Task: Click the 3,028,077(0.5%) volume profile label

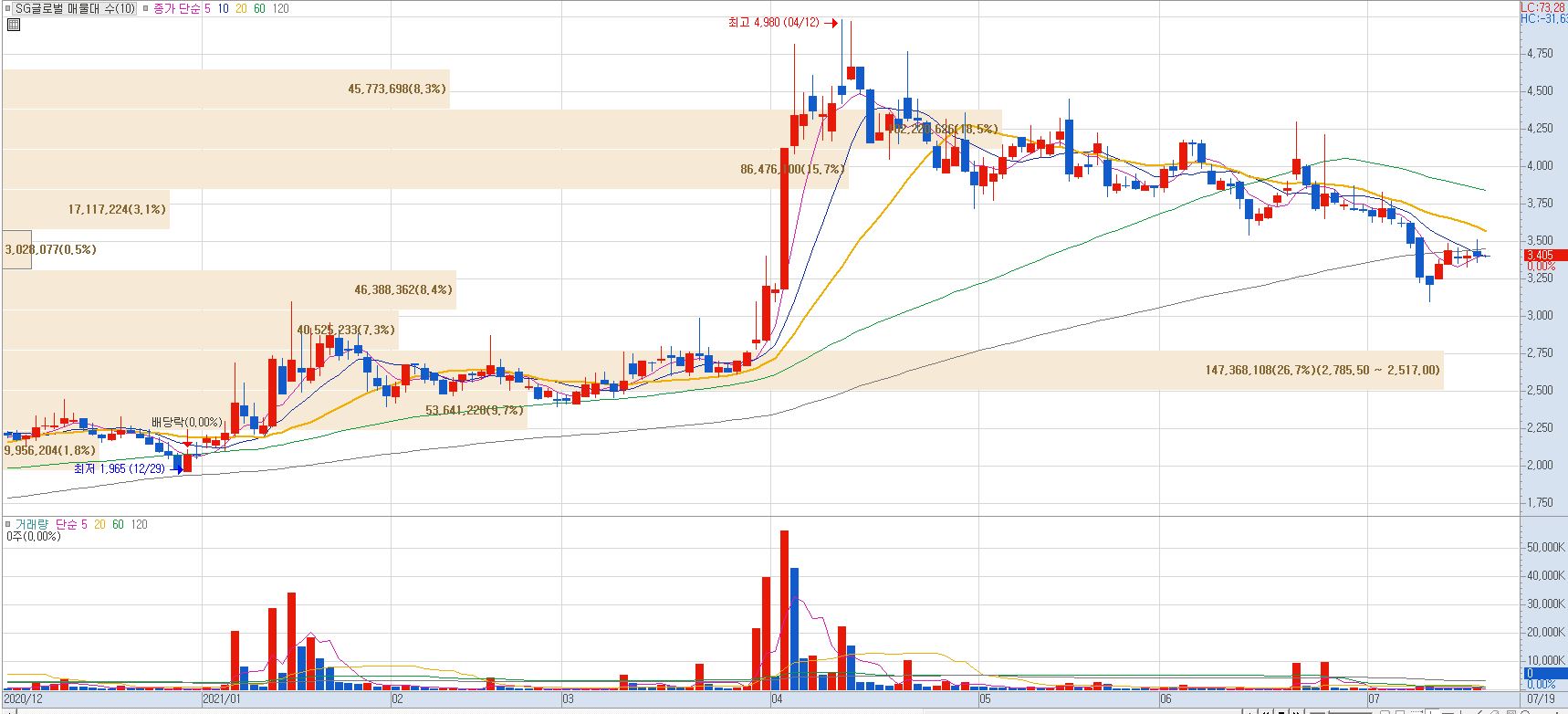Action: [x=50, y=249]
